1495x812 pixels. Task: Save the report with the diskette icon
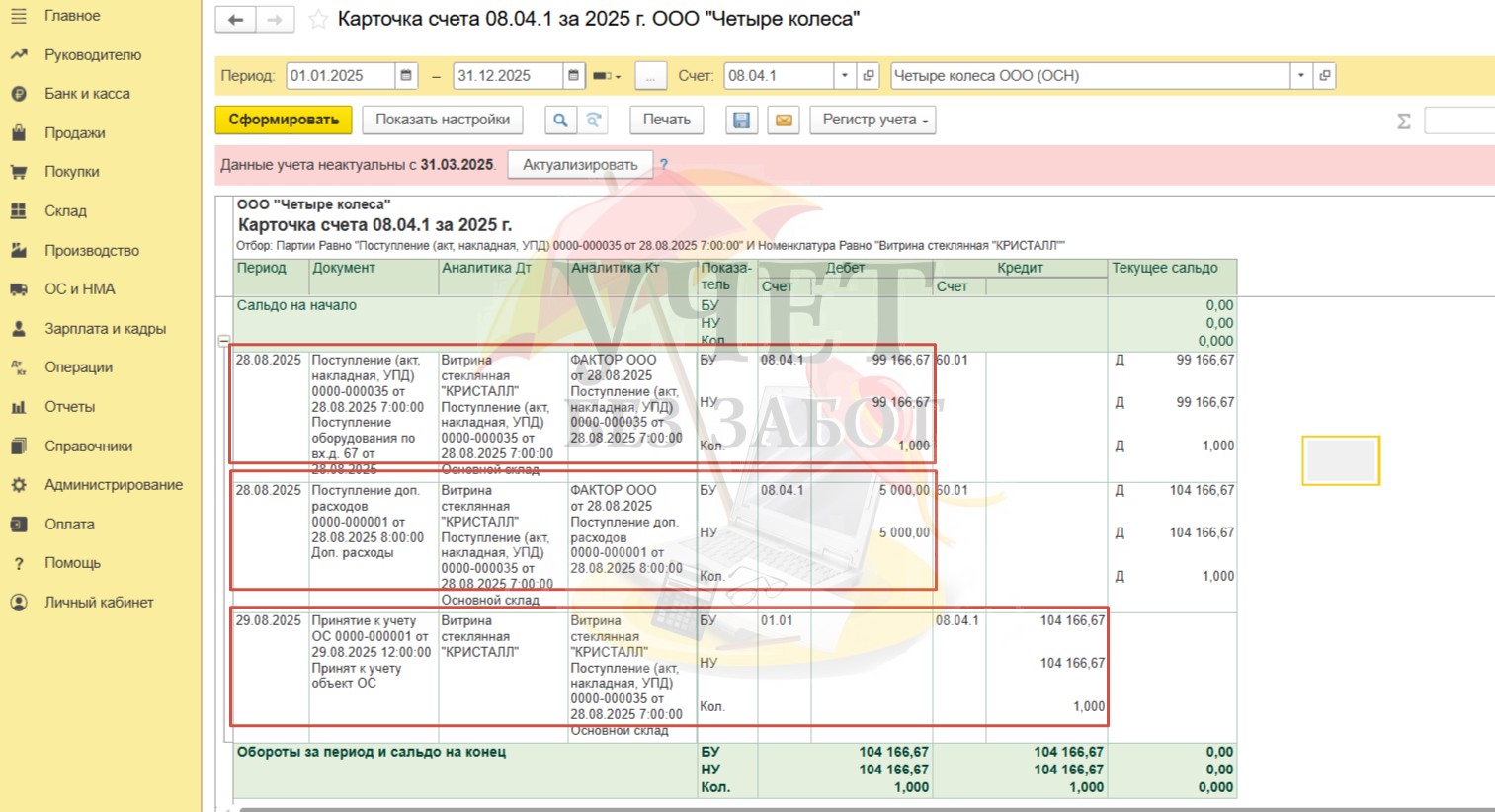tap(741, 120)
